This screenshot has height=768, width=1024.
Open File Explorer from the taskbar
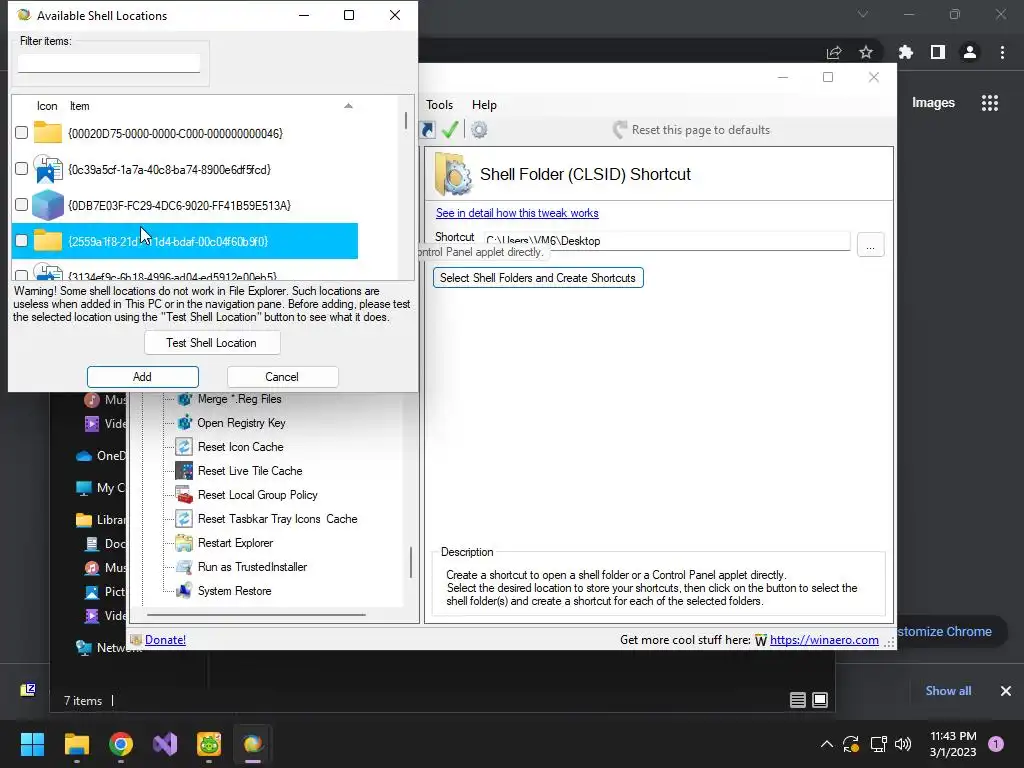(x=76, y=744)
